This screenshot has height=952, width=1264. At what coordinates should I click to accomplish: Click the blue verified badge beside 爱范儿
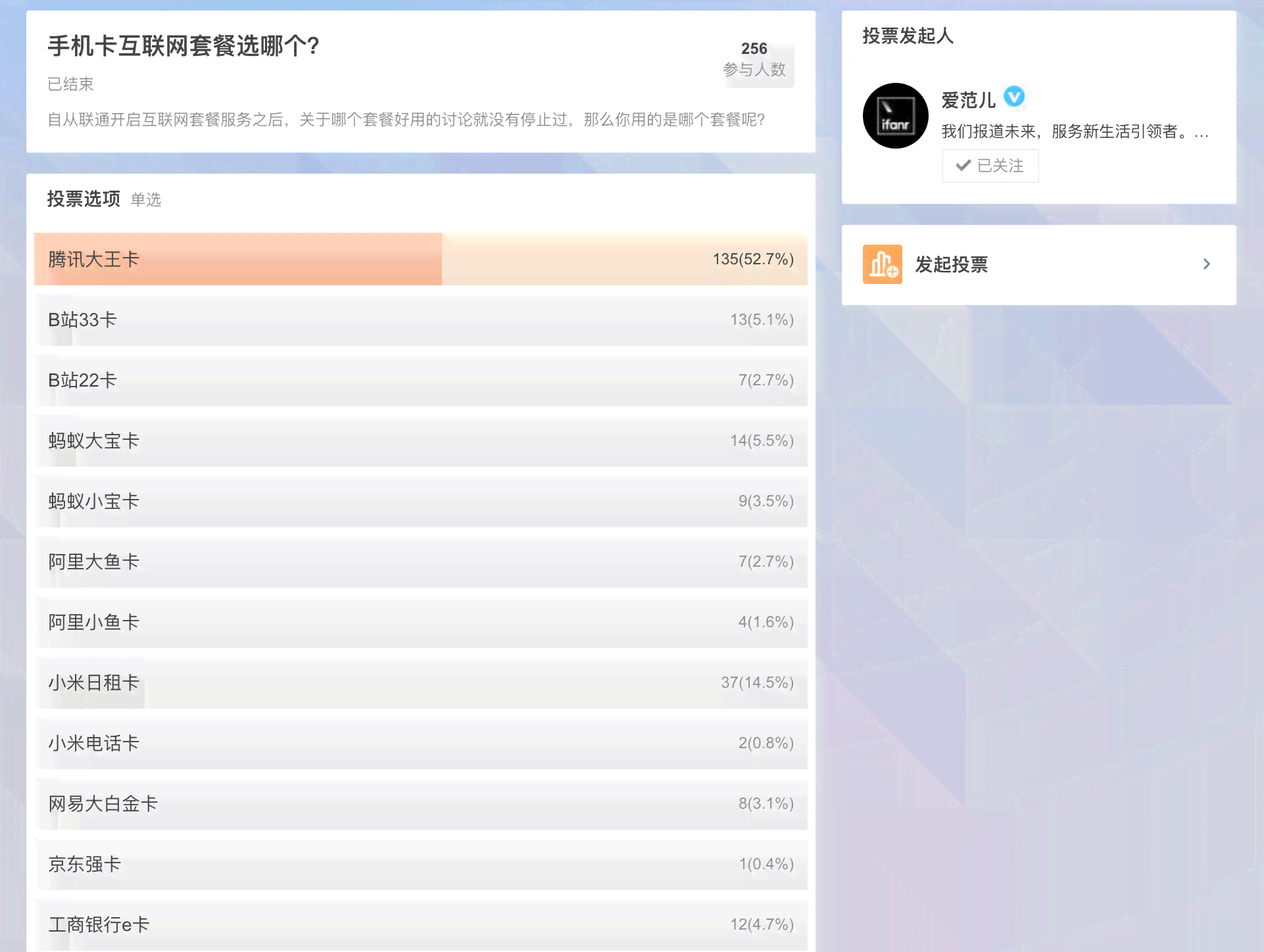[x=1014, y=97]
